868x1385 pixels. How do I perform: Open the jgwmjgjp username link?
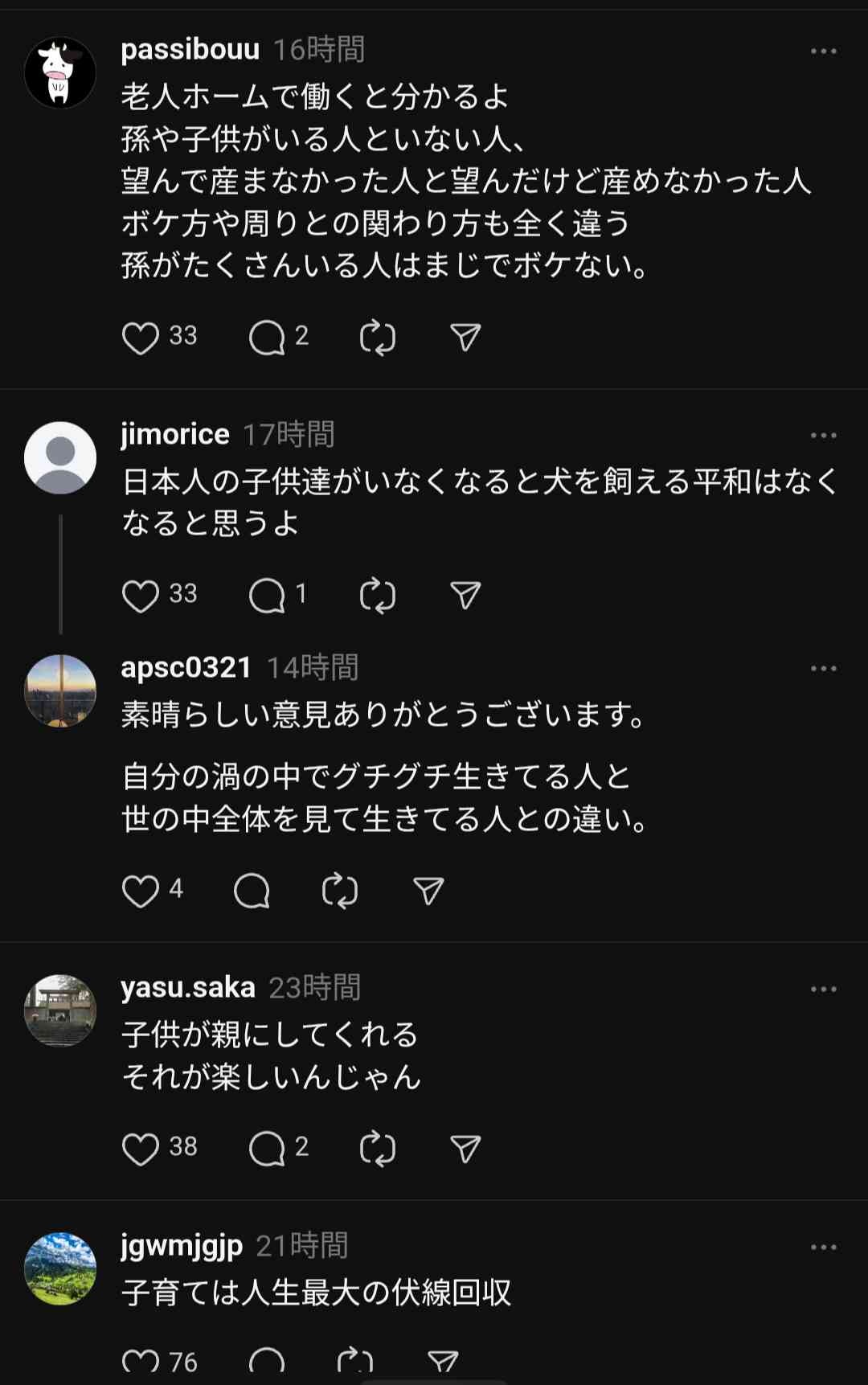182,1246
